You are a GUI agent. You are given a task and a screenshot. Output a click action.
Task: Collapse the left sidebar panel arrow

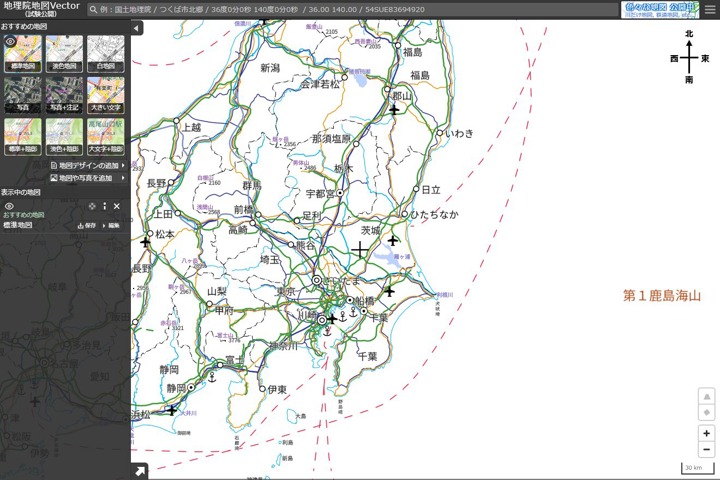[137, 28]
